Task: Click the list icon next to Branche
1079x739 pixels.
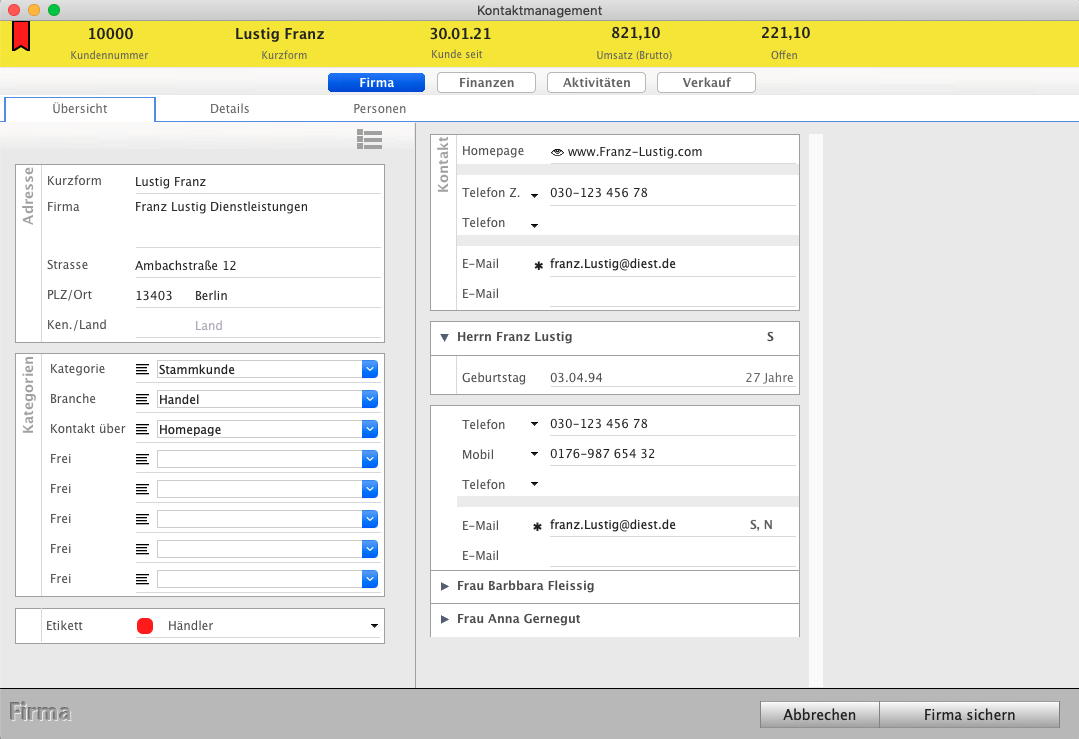Action: tap(143, 400)
